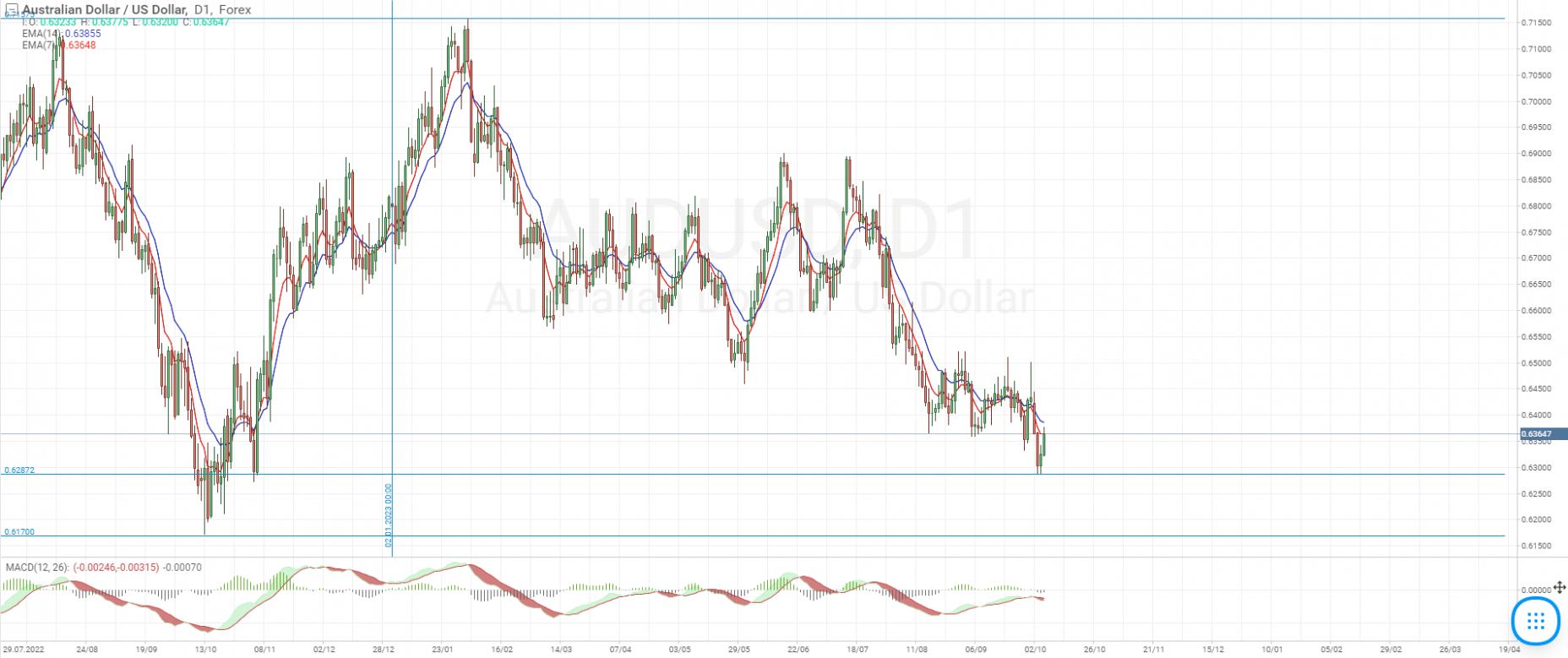1568x658 pixels.
Task: Click the 0.62000 price axis label
Action: coord(1537,519)
